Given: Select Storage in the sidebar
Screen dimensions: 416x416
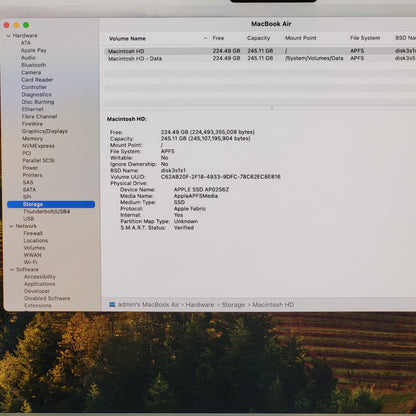Looking at the screenshot, I should [x=51, y=204].
